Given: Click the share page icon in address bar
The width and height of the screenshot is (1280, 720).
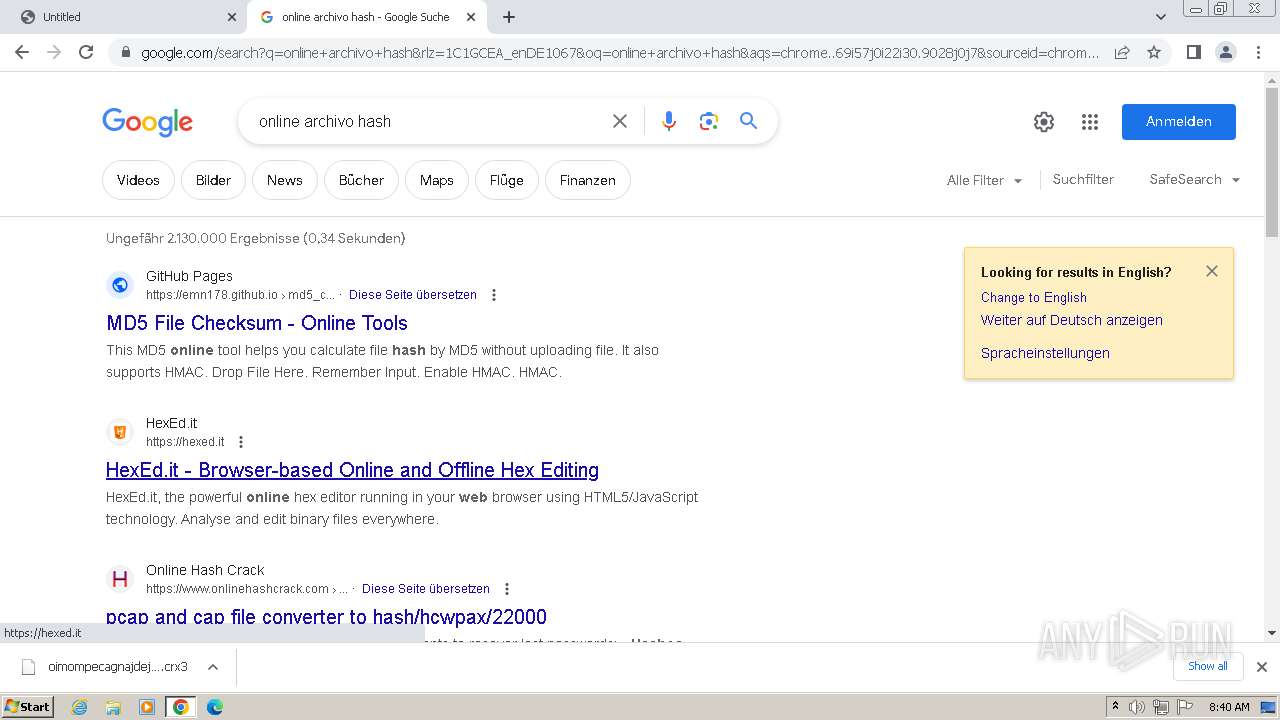Looking at the screenshot, I should point(1122,52).
